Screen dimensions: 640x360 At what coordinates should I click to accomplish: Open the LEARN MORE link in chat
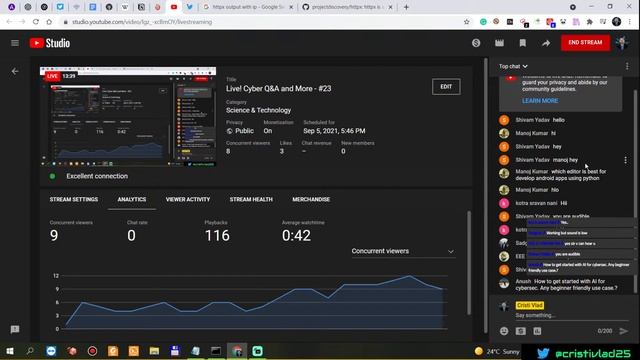point(540,101)
